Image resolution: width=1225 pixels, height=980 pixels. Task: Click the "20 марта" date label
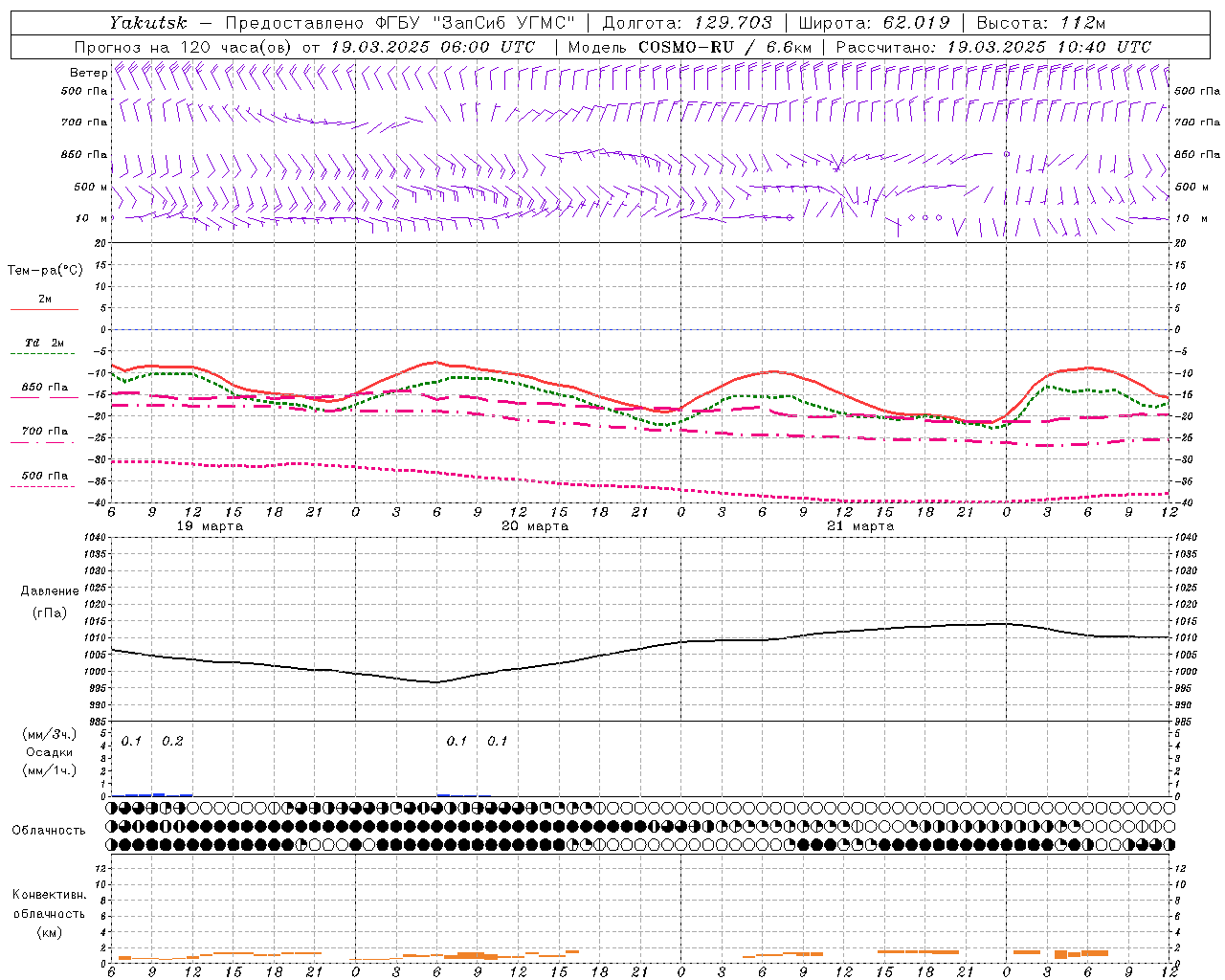tap(536, 526)
